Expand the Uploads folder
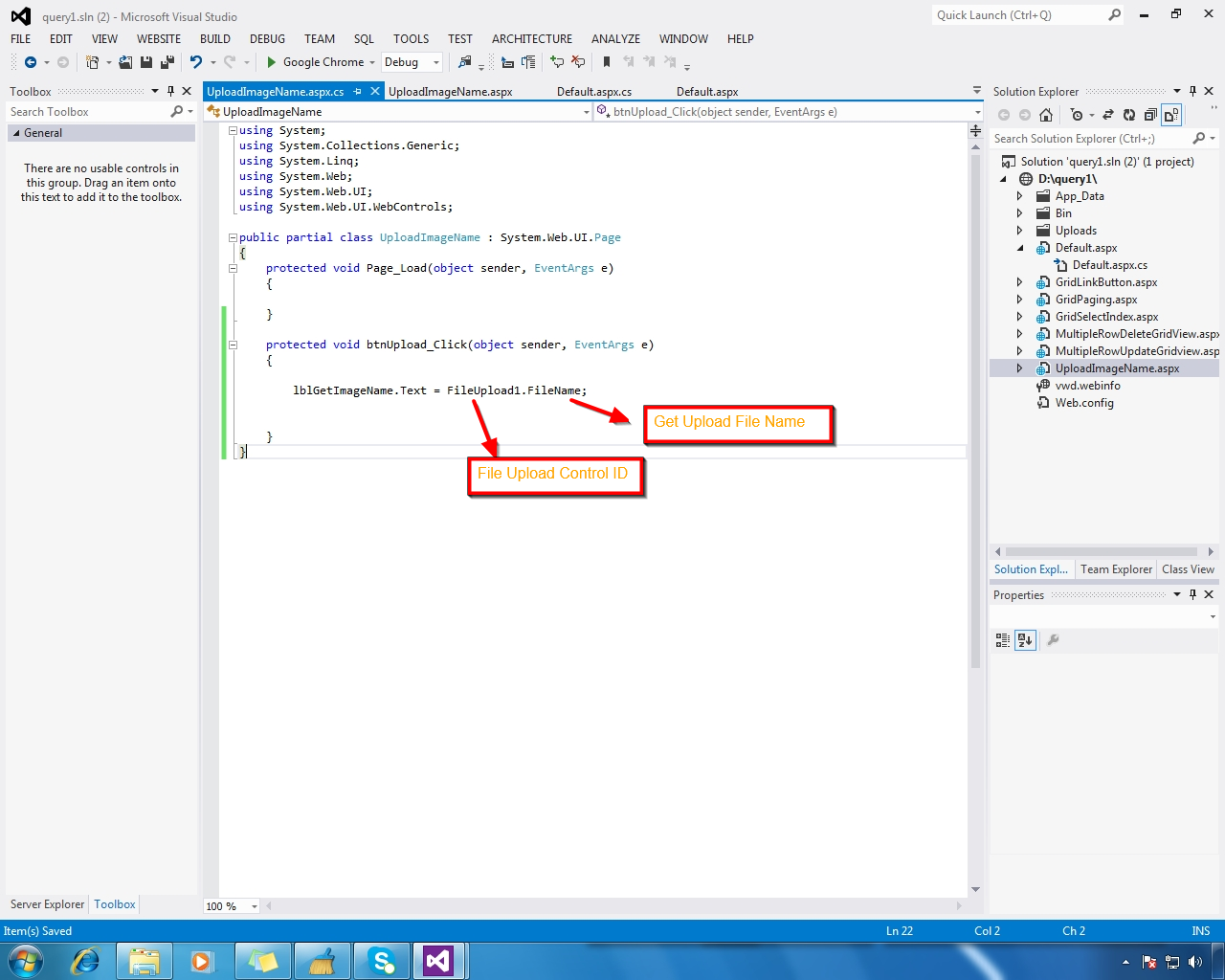Screen dimensions: 1225x980 pyautogui.click(x=1020, y=230)
